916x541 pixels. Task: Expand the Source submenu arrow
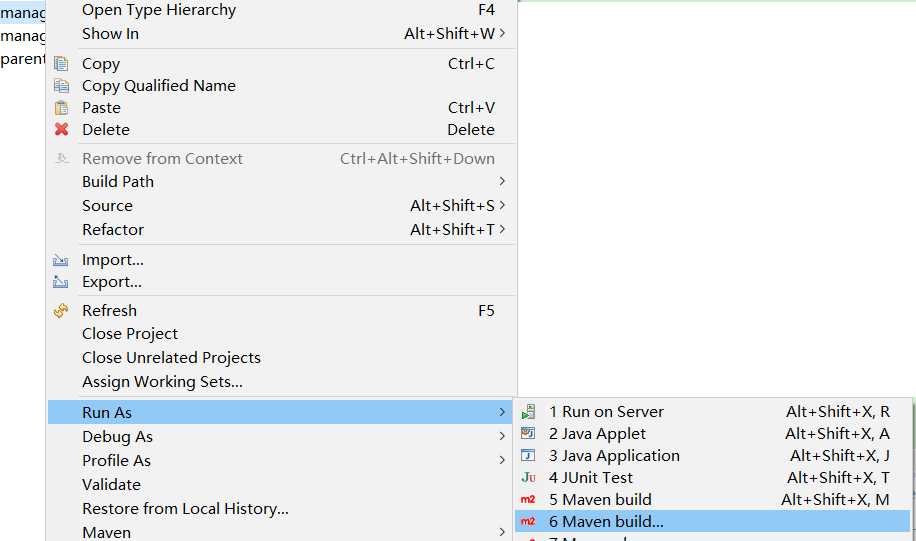[x=502, y=206]
